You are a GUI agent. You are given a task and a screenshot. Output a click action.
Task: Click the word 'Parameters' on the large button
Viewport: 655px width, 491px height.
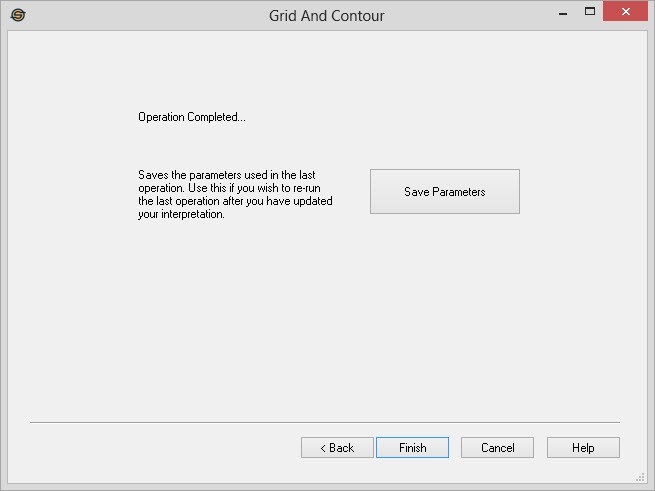460,192
